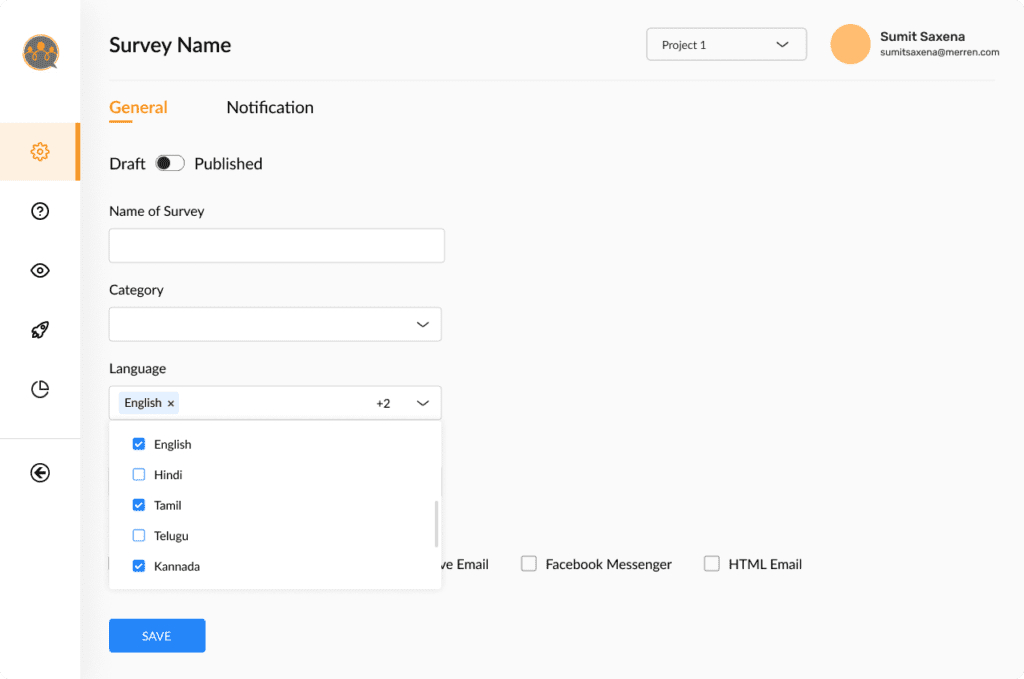Remove the English language tag
The width and height of the screenshot is (1024, 679).
(x=170, y=403)
